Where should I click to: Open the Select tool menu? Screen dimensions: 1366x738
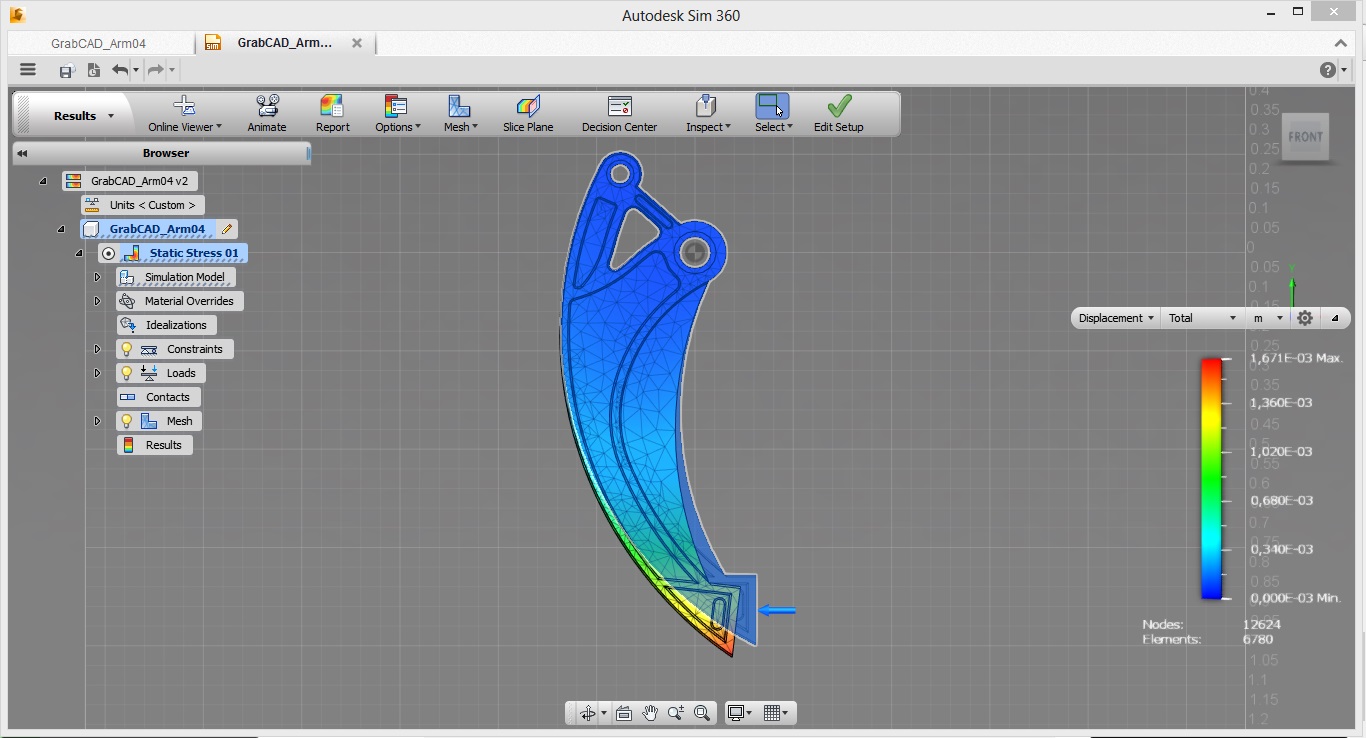click(x=773, y=114)
